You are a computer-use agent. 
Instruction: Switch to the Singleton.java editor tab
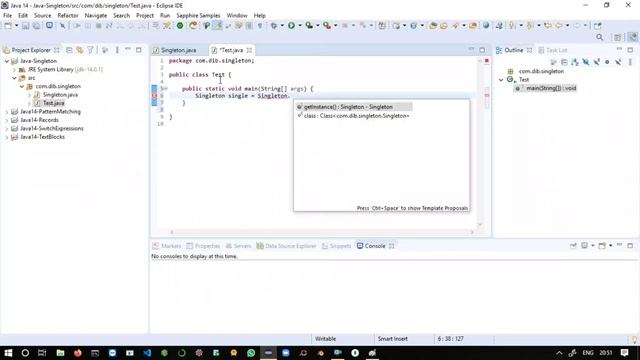click(x=178, y=50)
